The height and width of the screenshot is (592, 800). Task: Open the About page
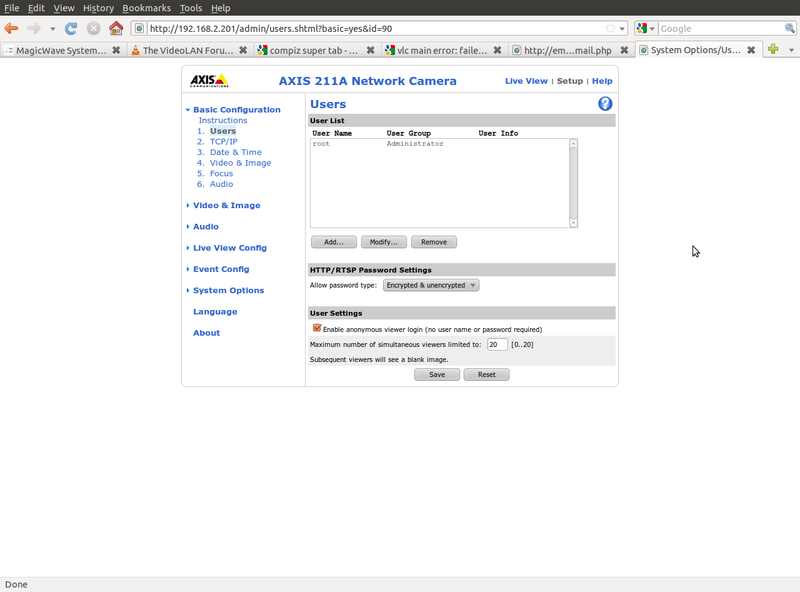click(206, 333)
